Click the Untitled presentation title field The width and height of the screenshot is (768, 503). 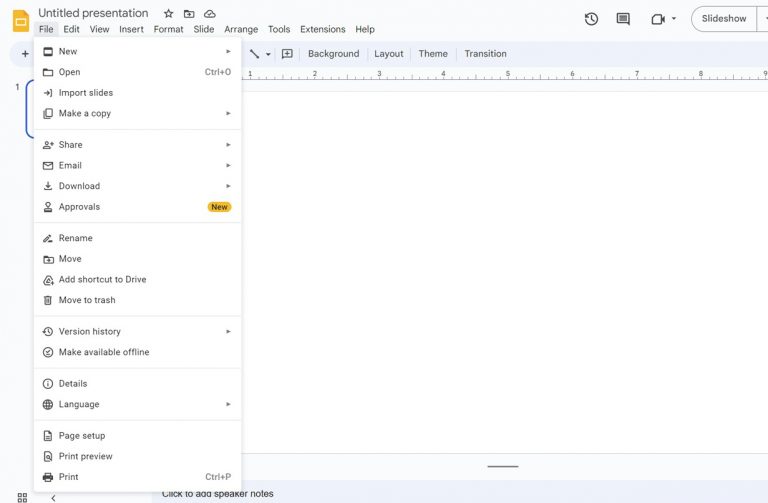[x=93, y=13]
